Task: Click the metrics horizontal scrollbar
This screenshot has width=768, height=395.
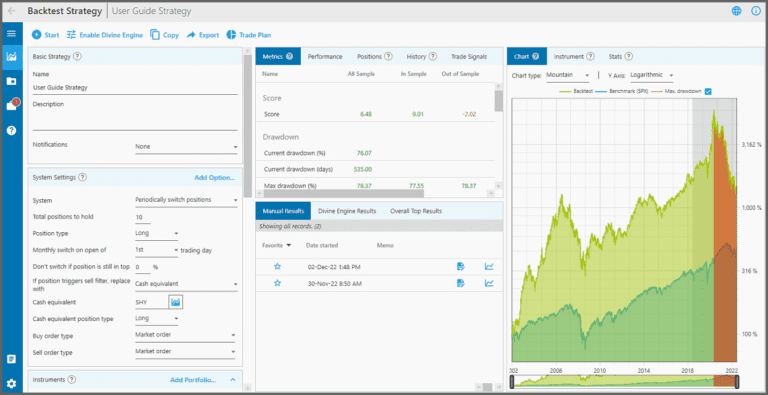Action: pos(344,194)
